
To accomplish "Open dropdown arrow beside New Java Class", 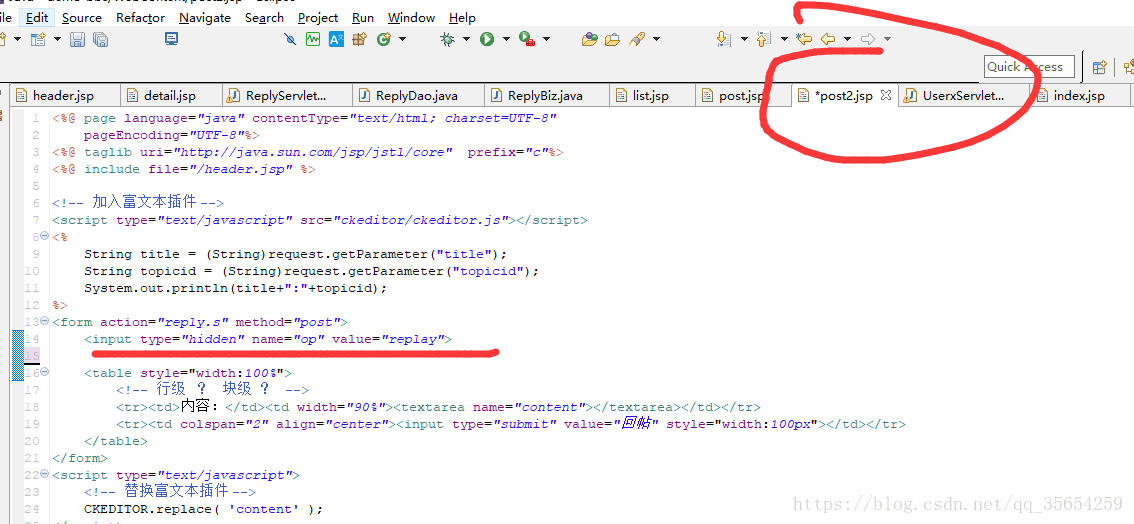I will pyautogui.click(x=402, y=39).
